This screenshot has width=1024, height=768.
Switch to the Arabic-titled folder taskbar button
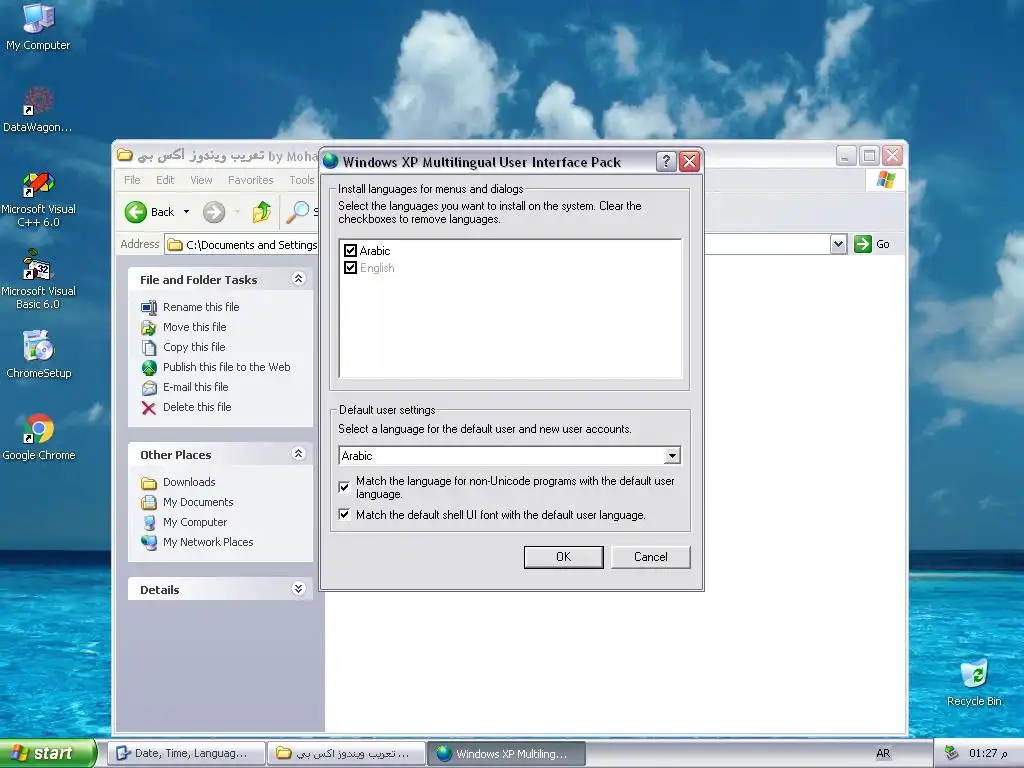(347, 754)
